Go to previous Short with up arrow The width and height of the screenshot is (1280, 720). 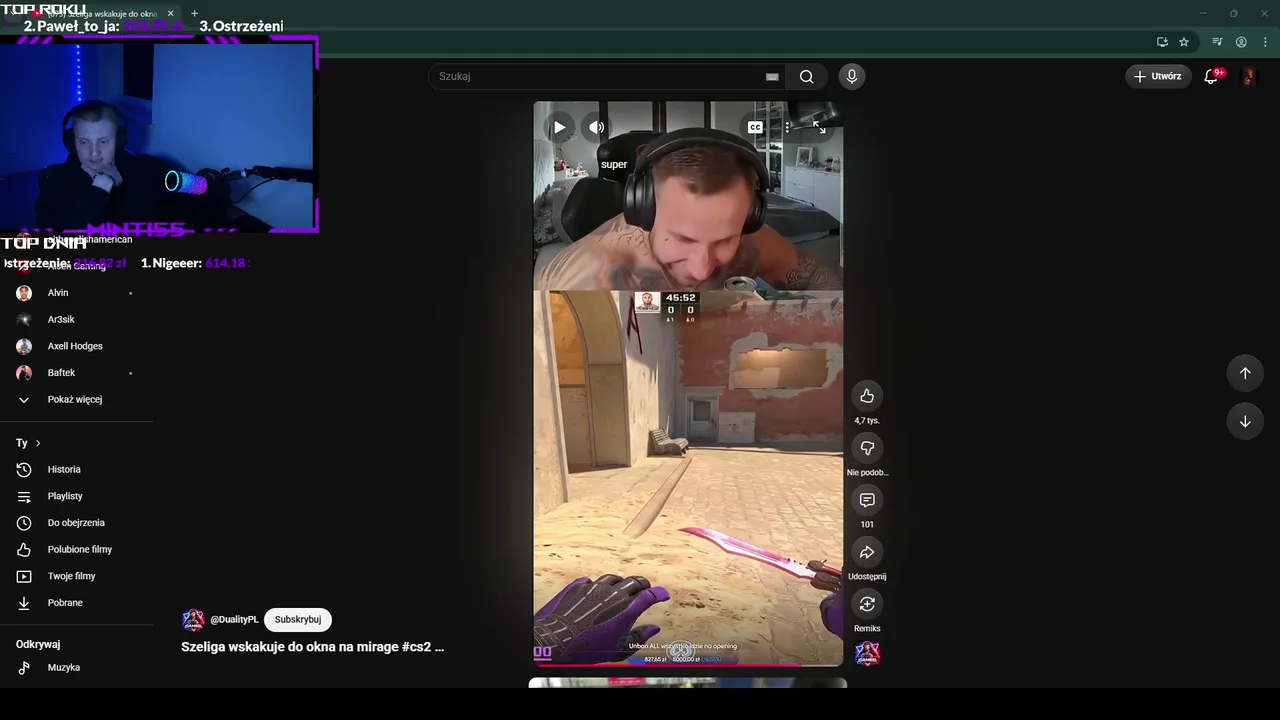pyautogui.click(x=1245, y=373)
